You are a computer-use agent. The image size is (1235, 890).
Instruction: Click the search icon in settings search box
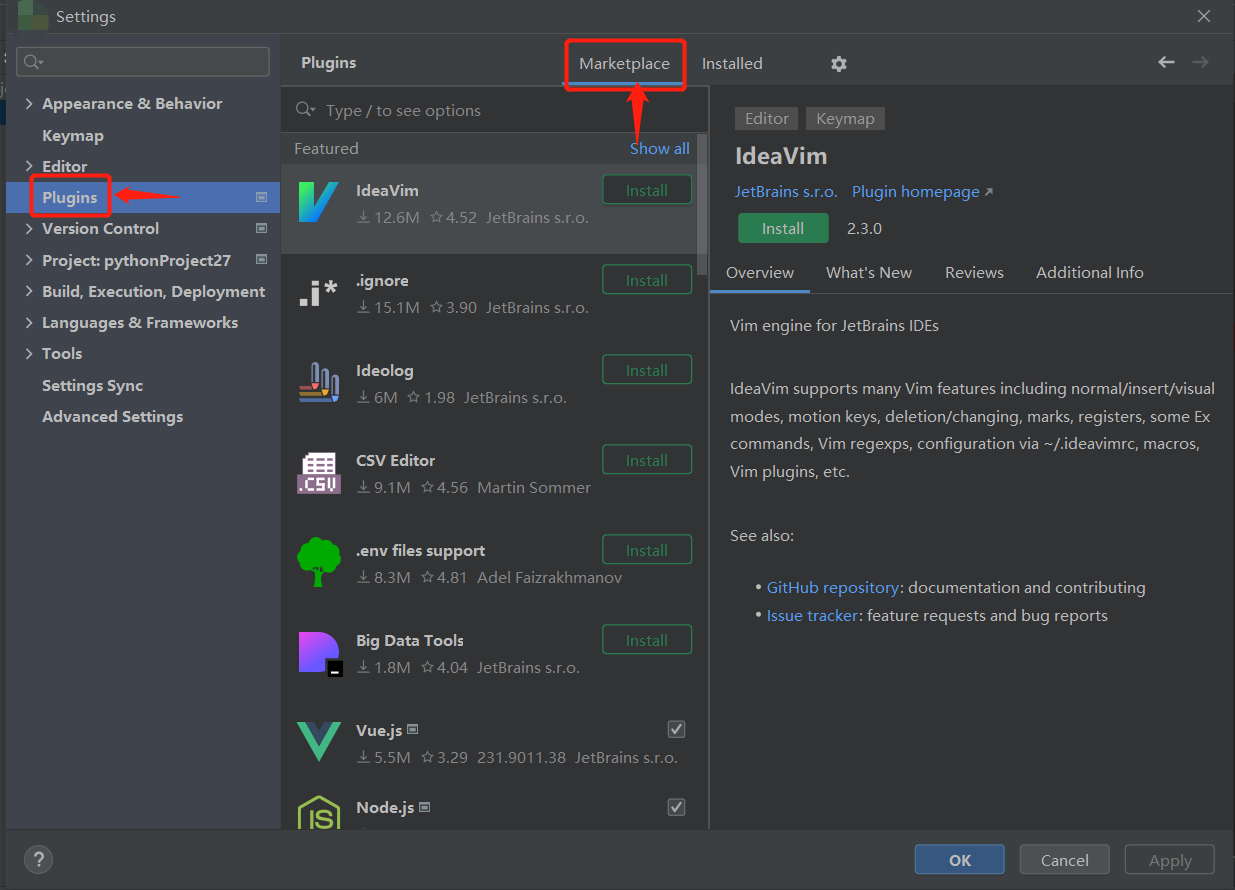click(x=33, y=62)
